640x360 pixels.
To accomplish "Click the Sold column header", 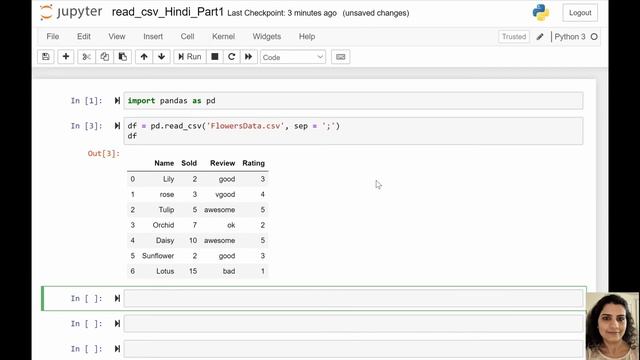I will [189, 163].
